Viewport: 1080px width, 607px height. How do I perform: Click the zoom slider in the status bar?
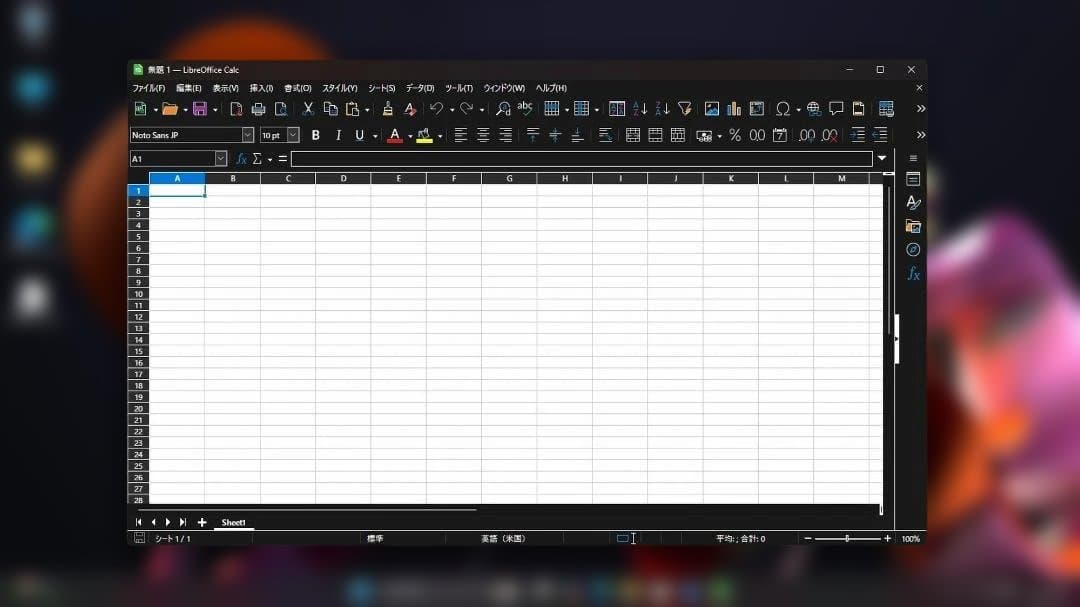(x=847, y=538)
